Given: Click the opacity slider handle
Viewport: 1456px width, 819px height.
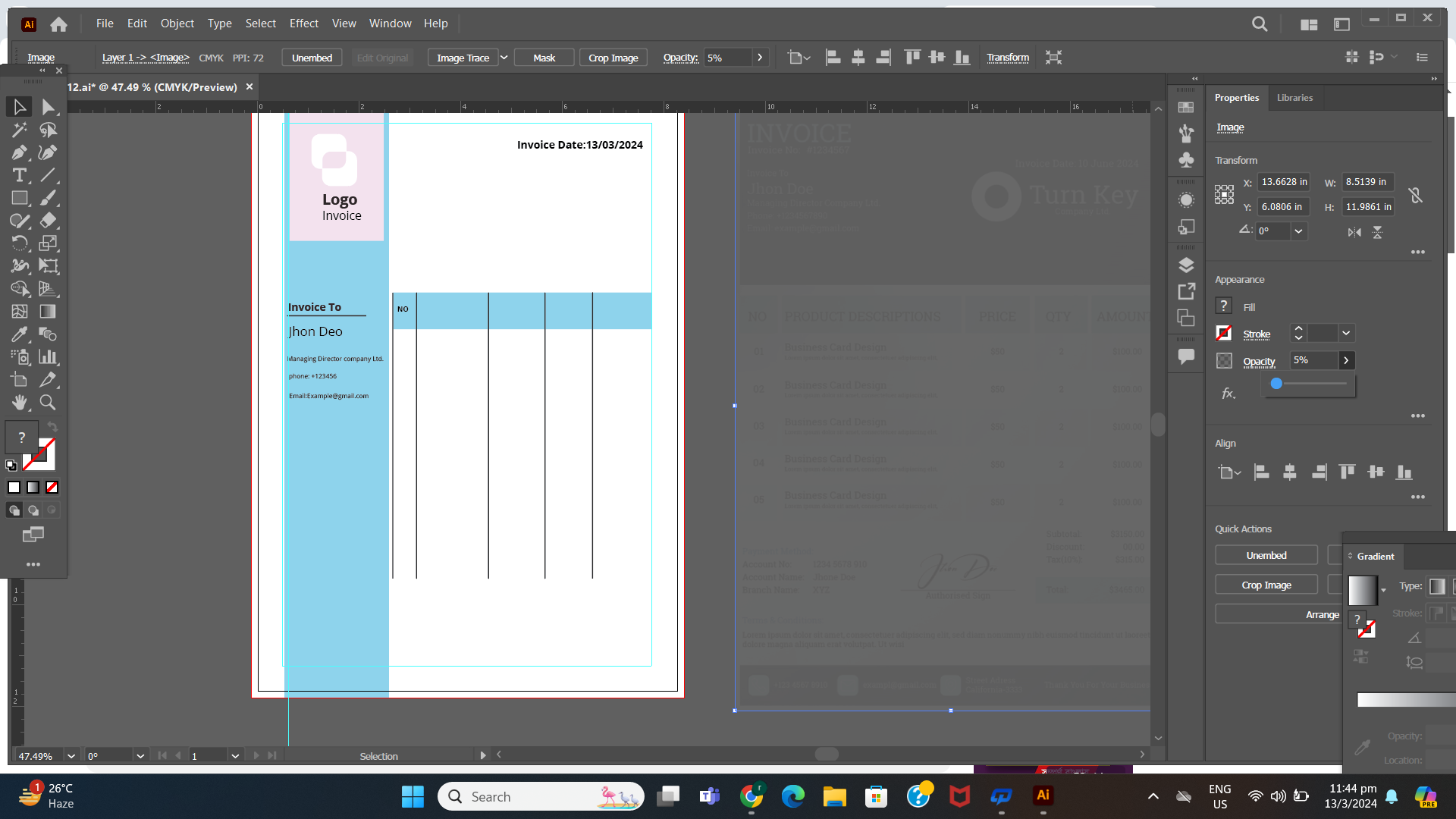Looking at the screenshot, I should [1276, 384].
